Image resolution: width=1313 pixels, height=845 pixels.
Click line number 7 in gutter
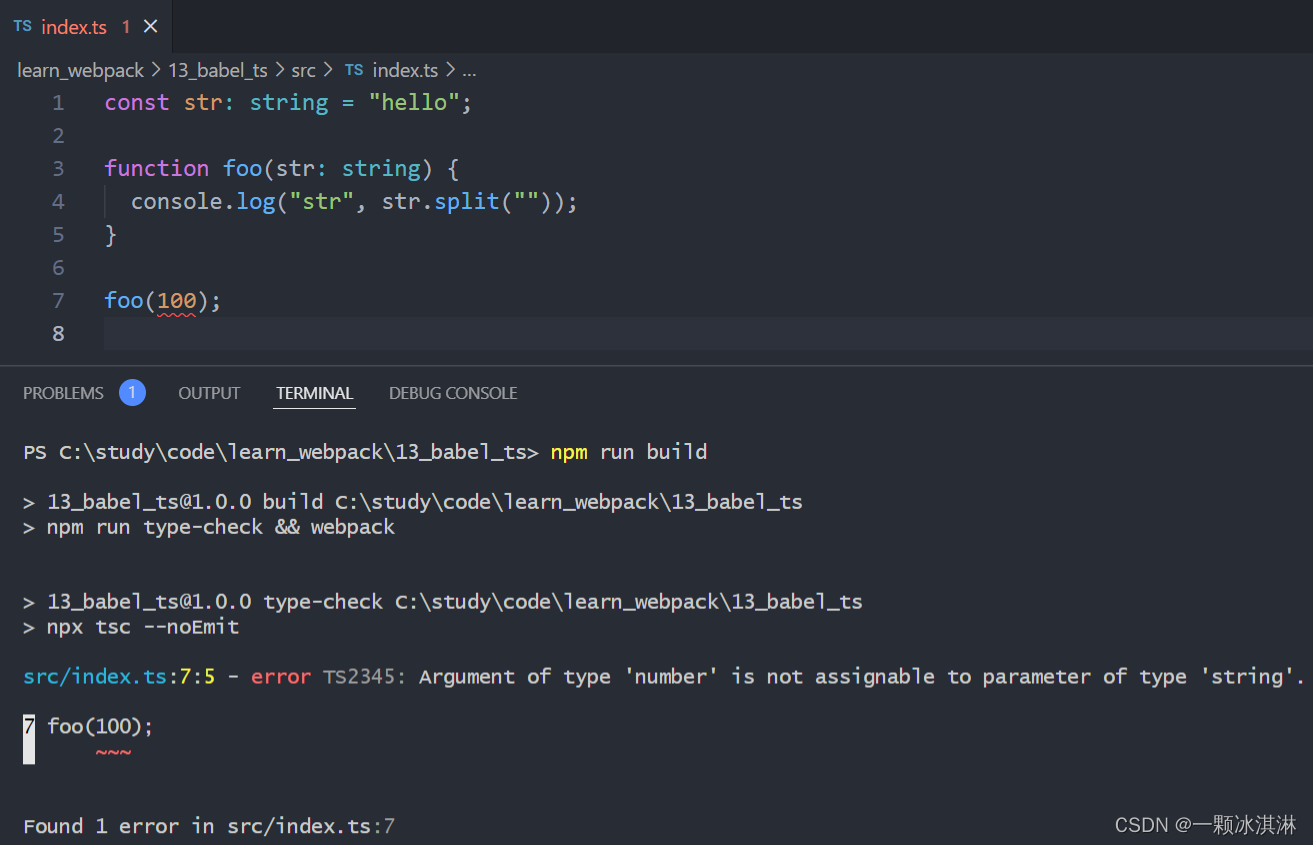click(58, 300)
